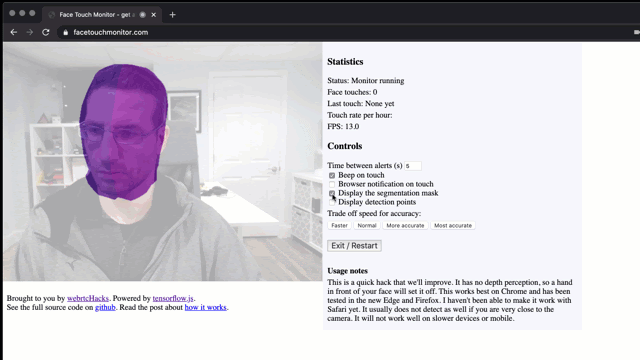640x360 pixels.
Task: Disable Beep on touch checkbox
Action: pyautogui.click(x=332, y=176)
